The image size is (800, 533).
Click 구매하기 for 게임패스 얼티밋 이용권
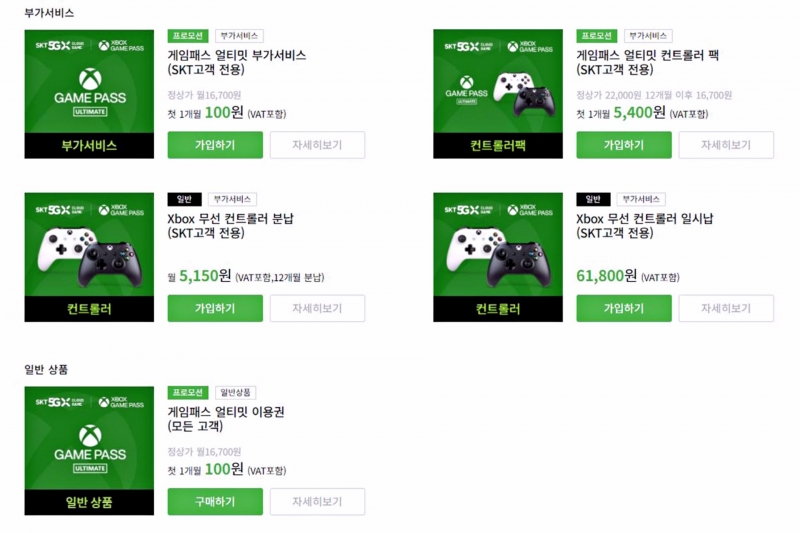click(215, 501)
